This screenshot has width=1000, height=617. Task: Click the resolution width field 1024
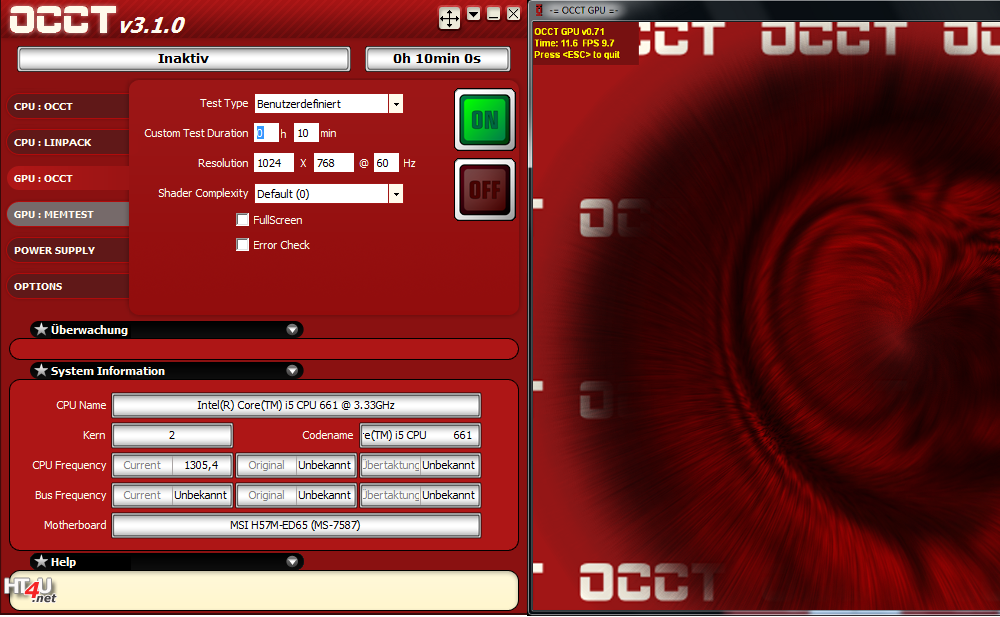(274, 163)
